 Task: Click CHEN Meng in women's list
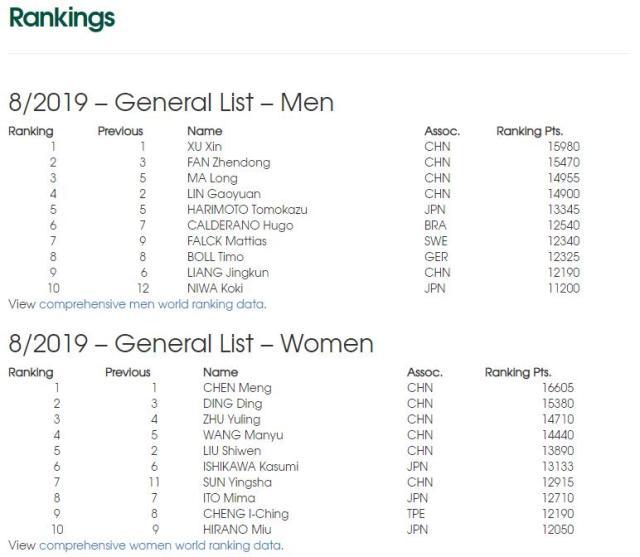tap(237, 388)
